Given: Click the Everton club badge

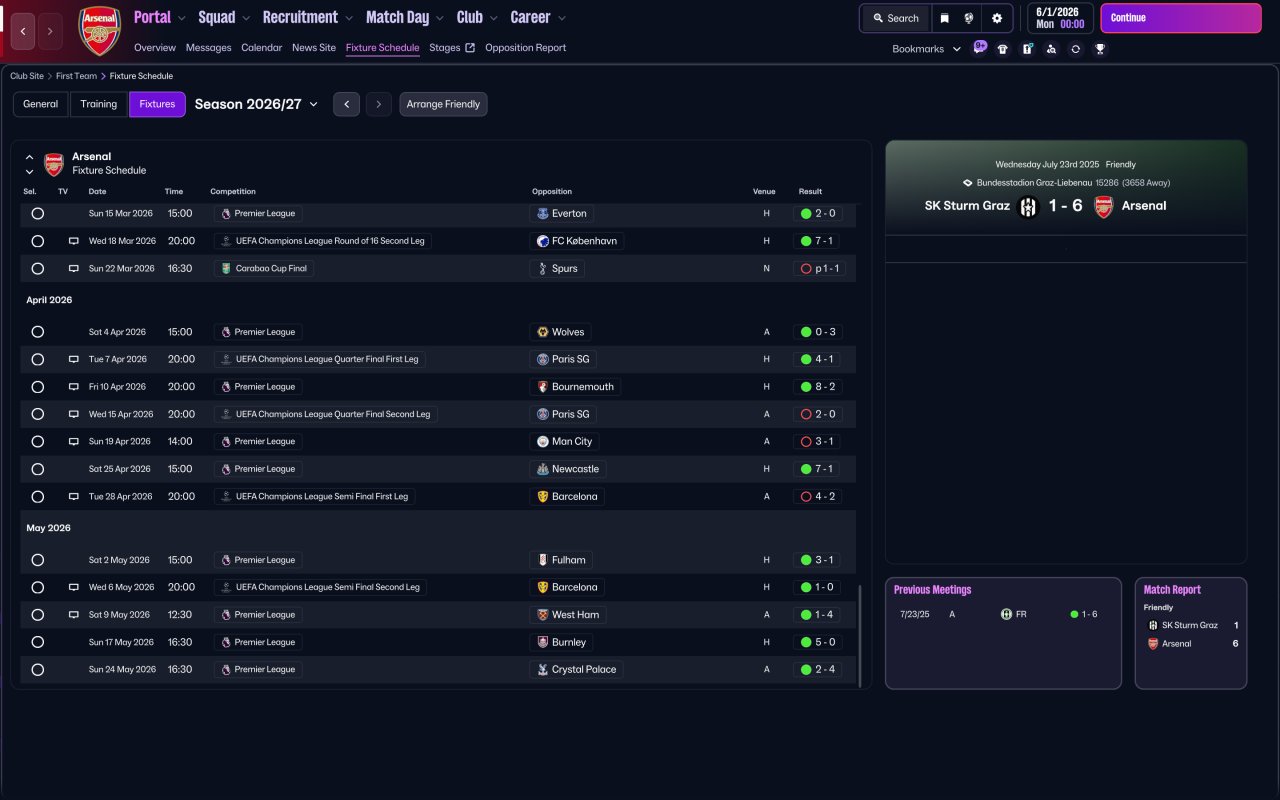Looking at the screenshot, I should pos(543,213).
